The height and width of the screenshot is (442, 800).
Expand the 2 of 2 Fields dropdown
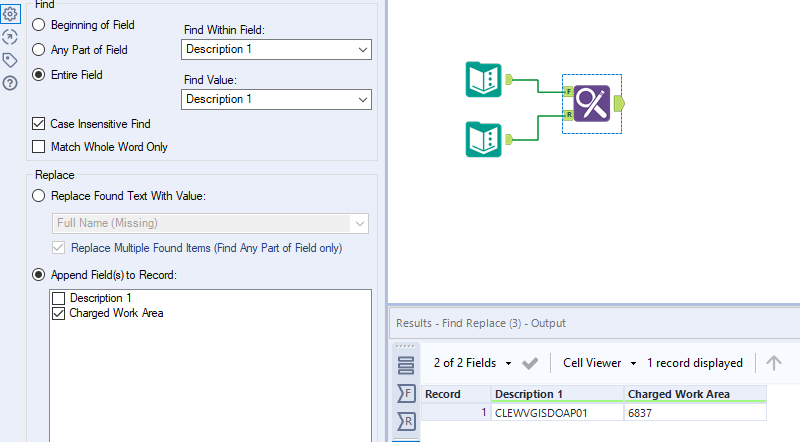pyautogui.click(x=473, y=363)
